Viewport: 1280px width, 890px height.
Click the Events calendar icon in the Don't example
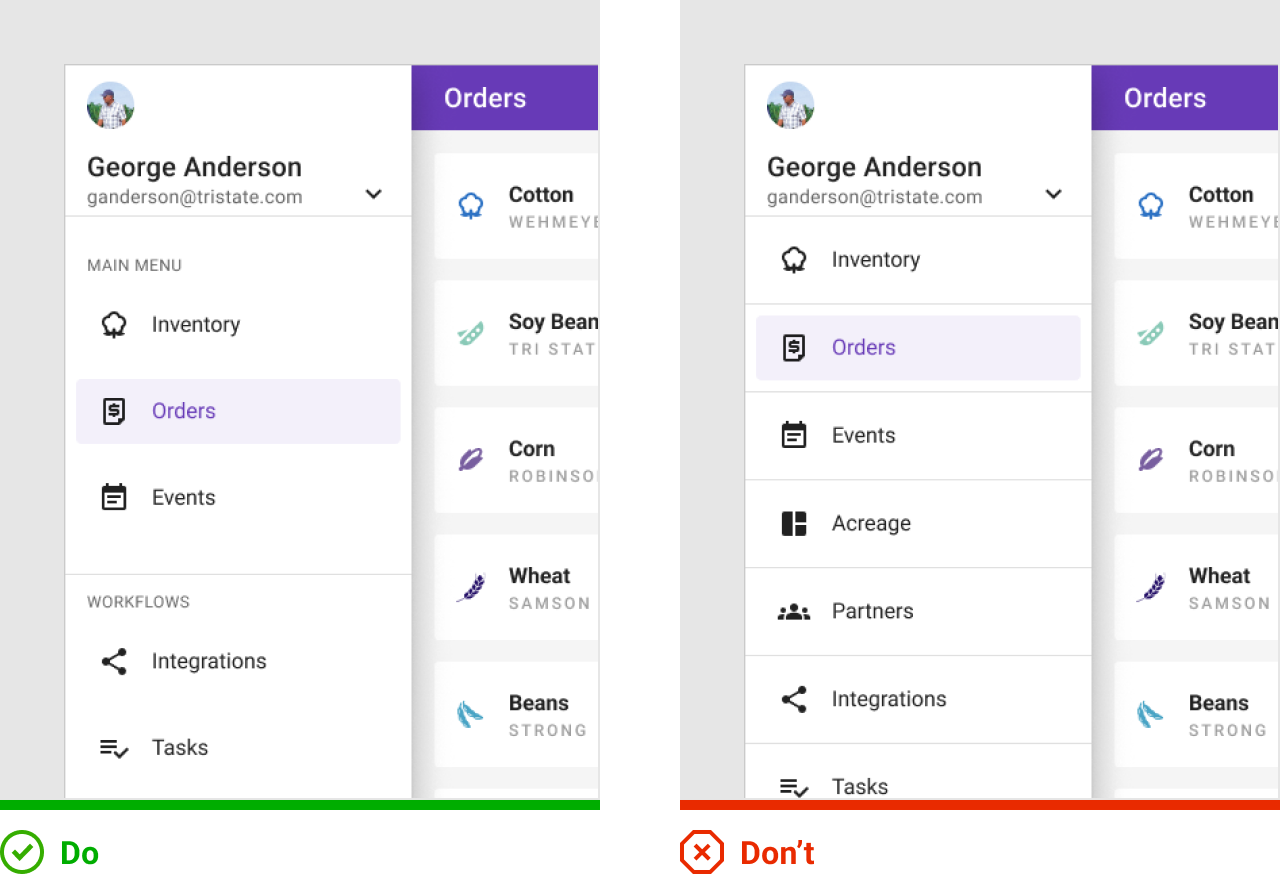tap(794, 436)
